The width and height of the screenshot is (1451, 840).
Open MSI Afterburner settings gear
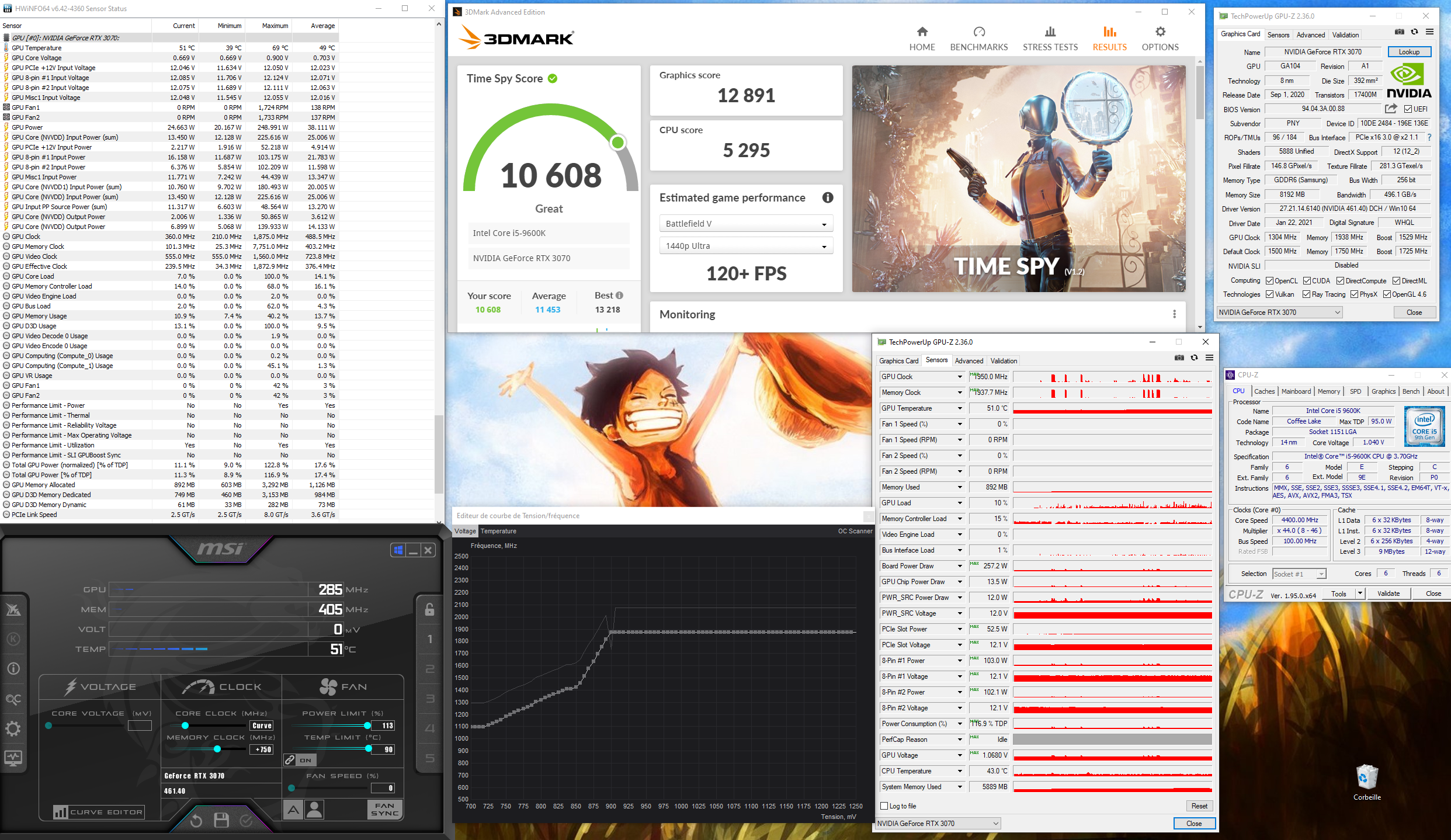(13, 728)
